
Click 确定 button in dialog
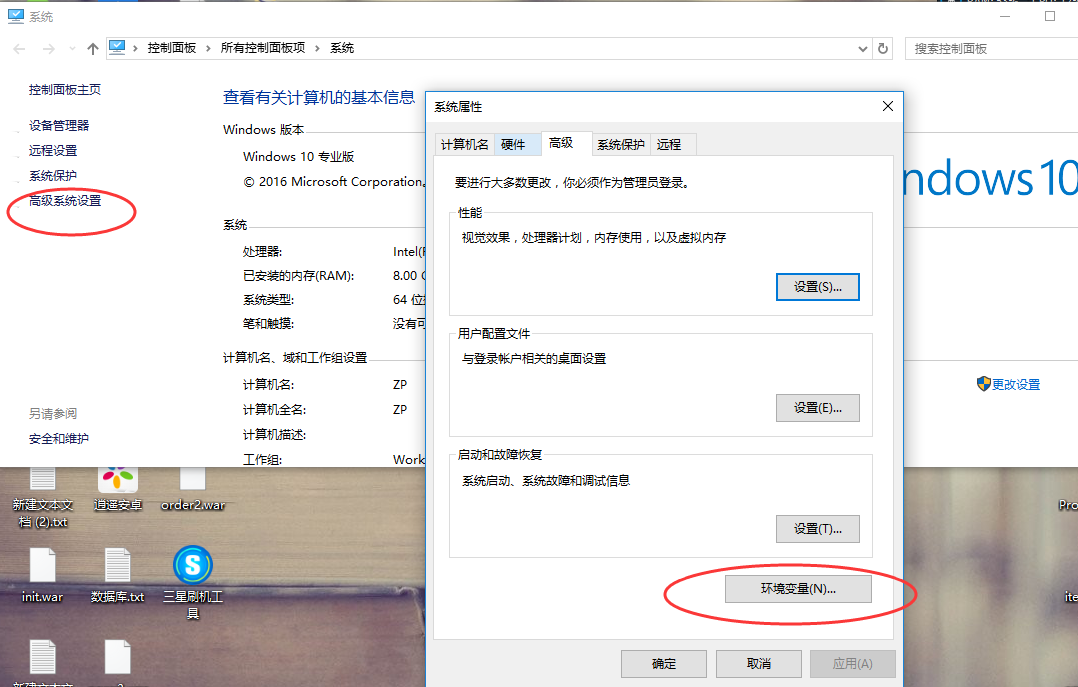click(663, 664)
